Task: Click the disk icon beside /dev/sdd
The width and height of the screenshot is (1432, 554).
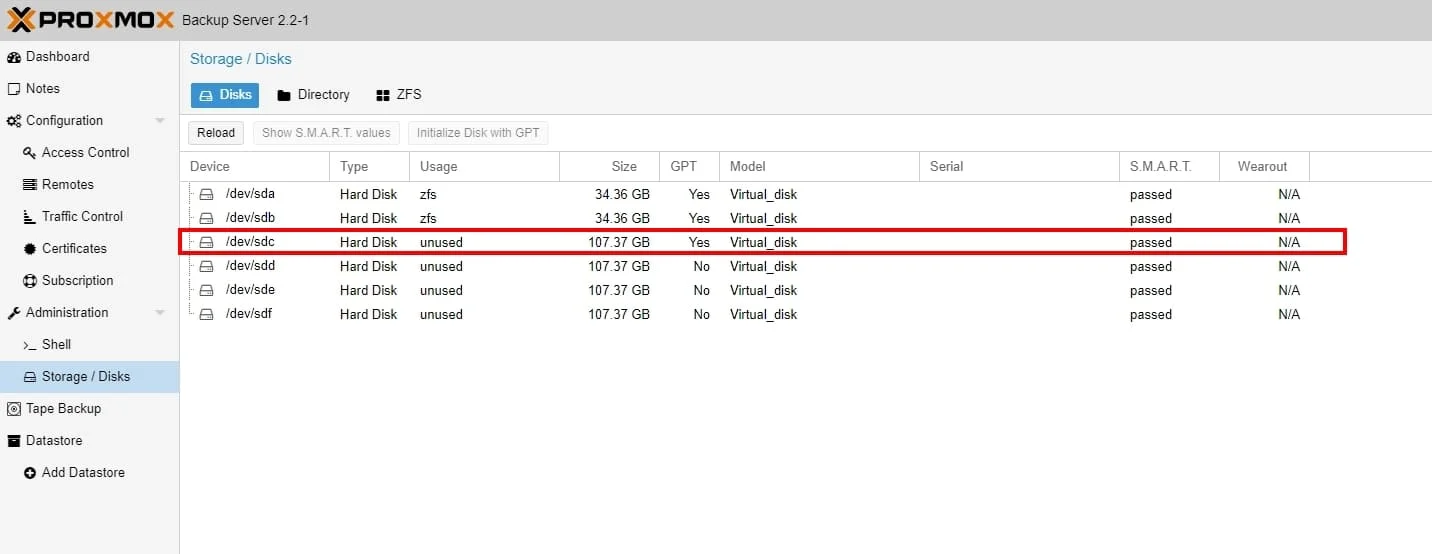Action: click(206, 266)
